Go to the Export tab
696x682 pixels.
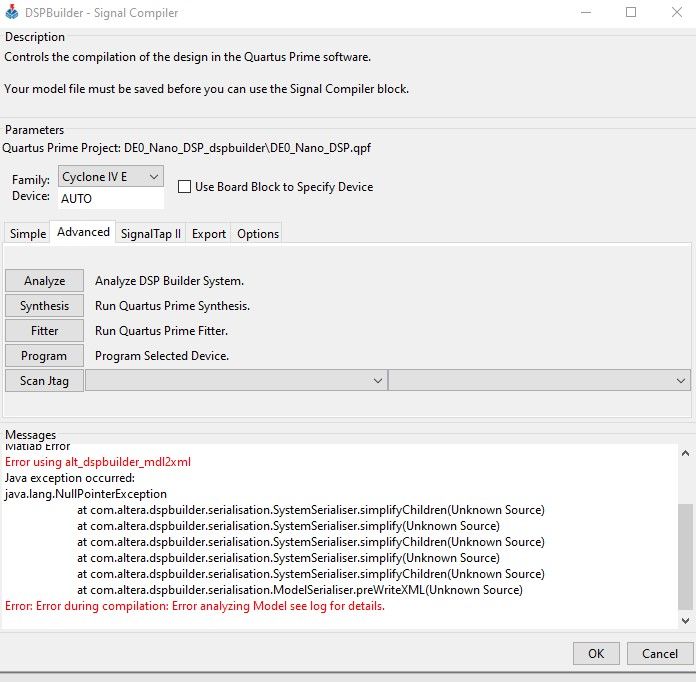pyautogui.click(x=209, y=234)
